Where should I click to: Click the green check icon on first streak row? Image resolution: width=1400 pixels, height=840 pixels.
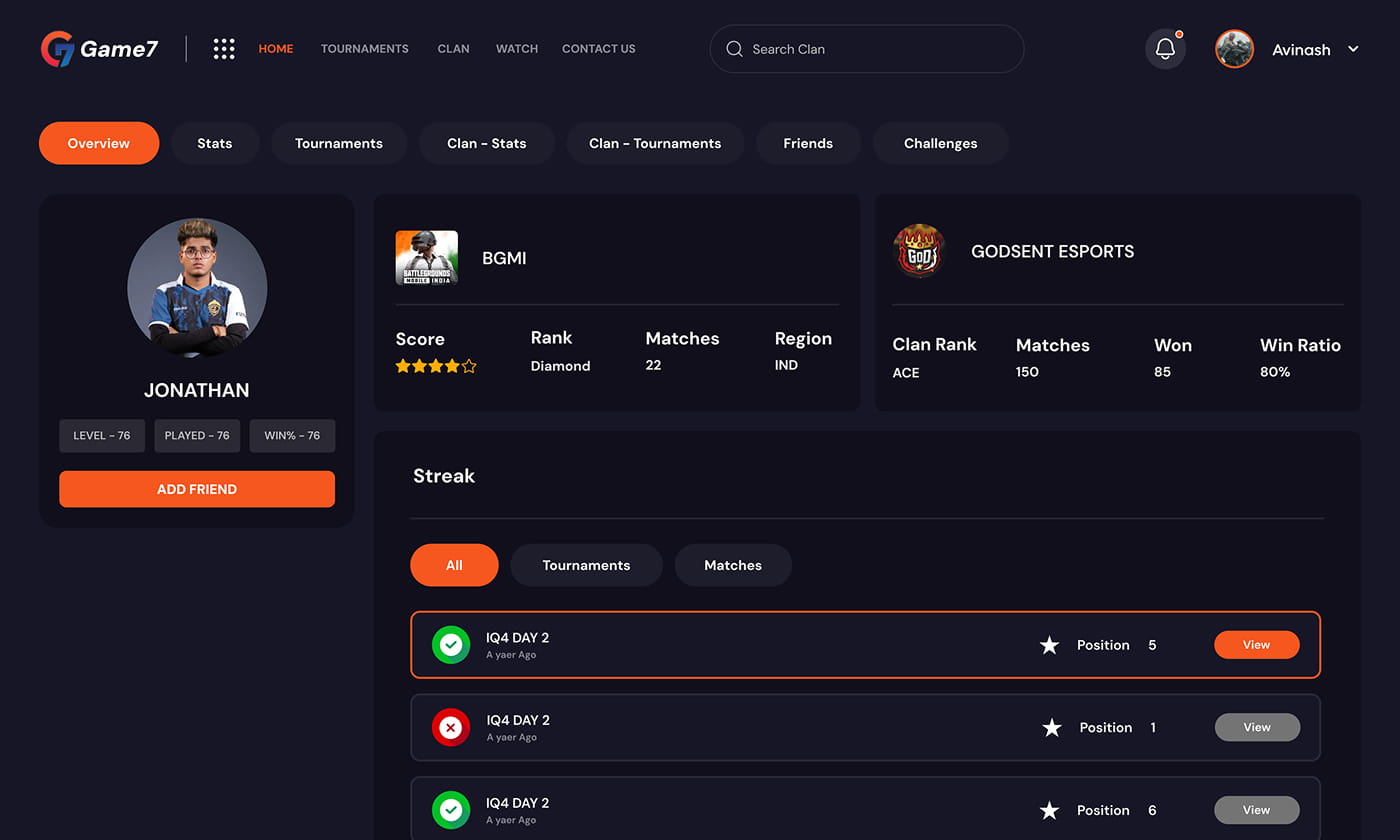click(451, 645)
